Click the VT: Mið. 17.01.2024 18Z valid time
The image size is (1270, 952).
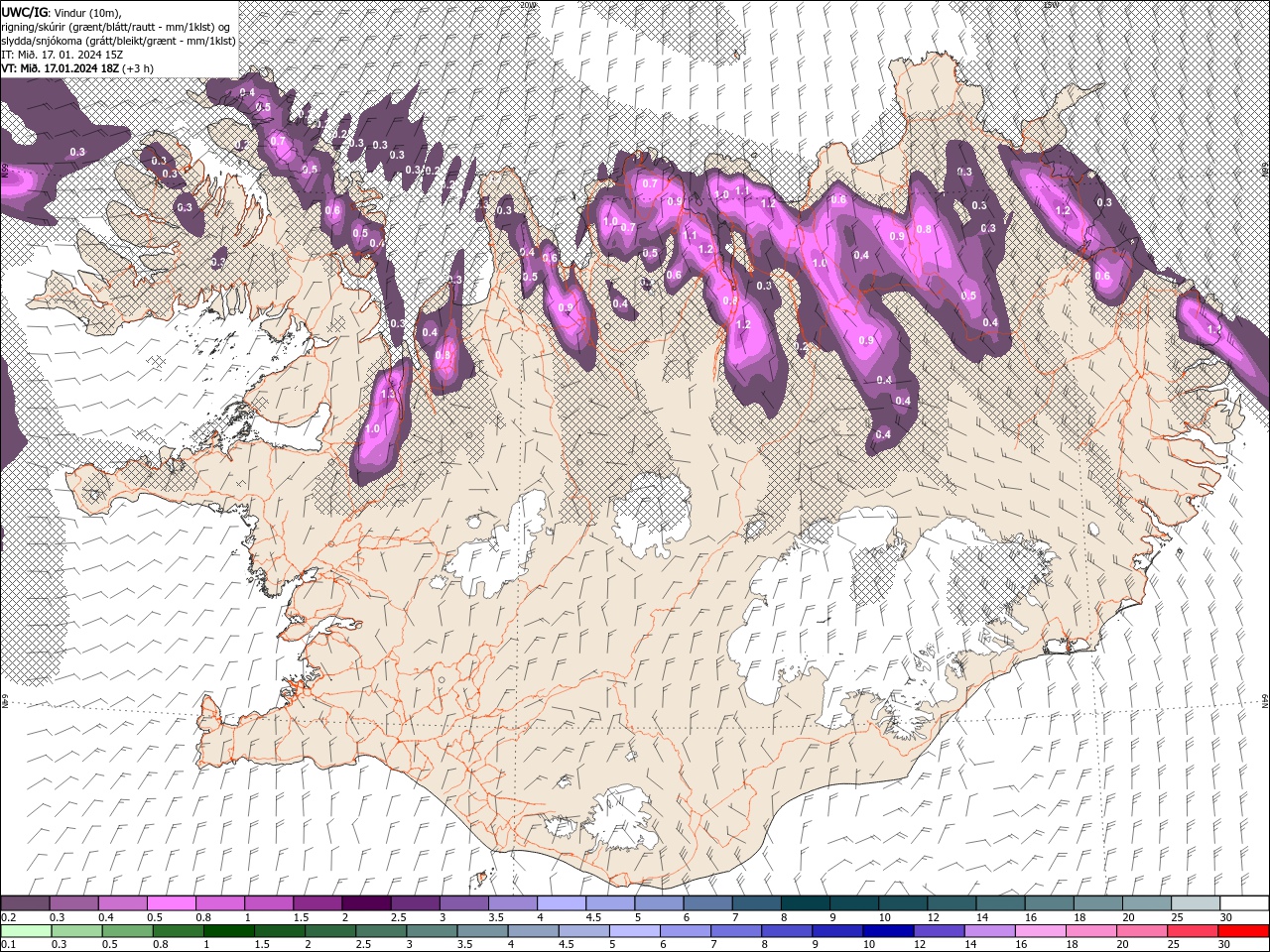pyautogui.click(x=61, y=67)
